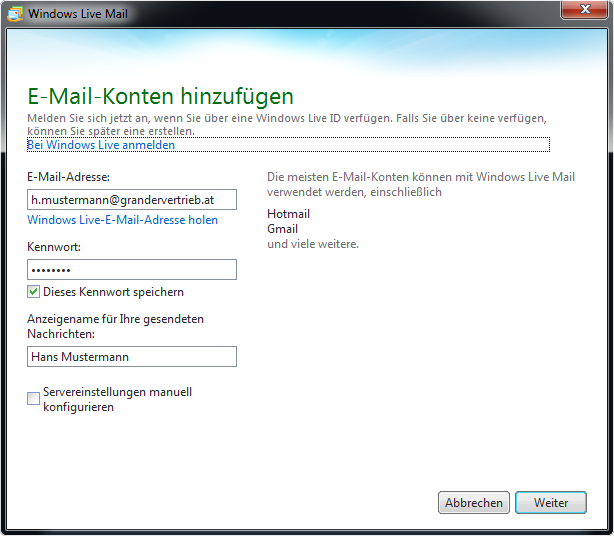Image resolution: width=614 pixels, height=536 pixels.
Task: Click into the Kennwort password field
Action: pos(132,270)
